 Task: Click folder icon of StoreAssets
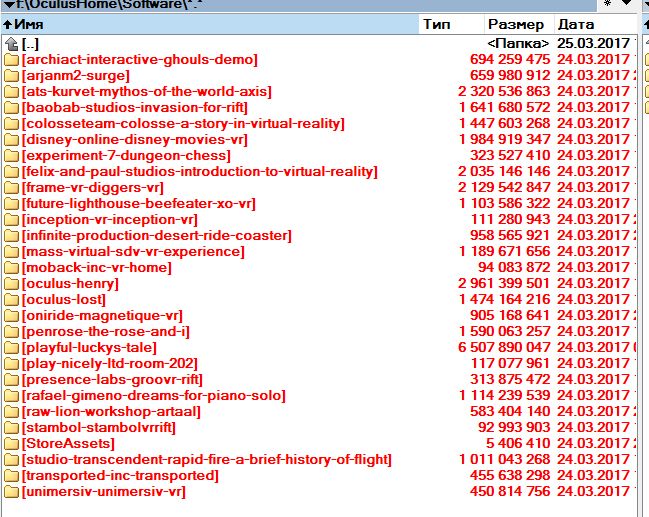[12, 444]
